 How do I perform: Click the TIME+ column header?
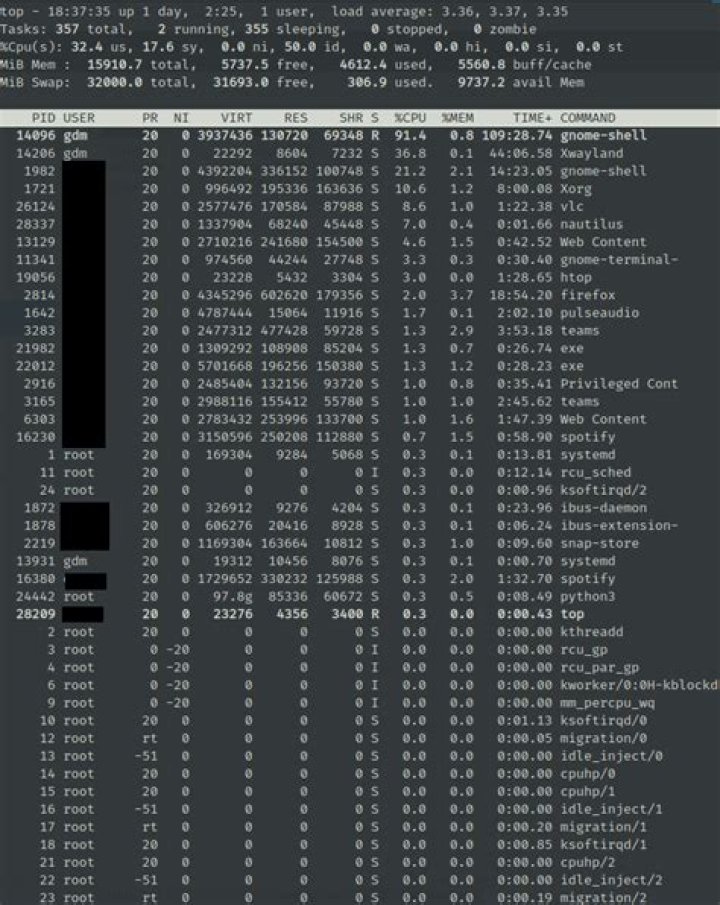pos(532,118)
